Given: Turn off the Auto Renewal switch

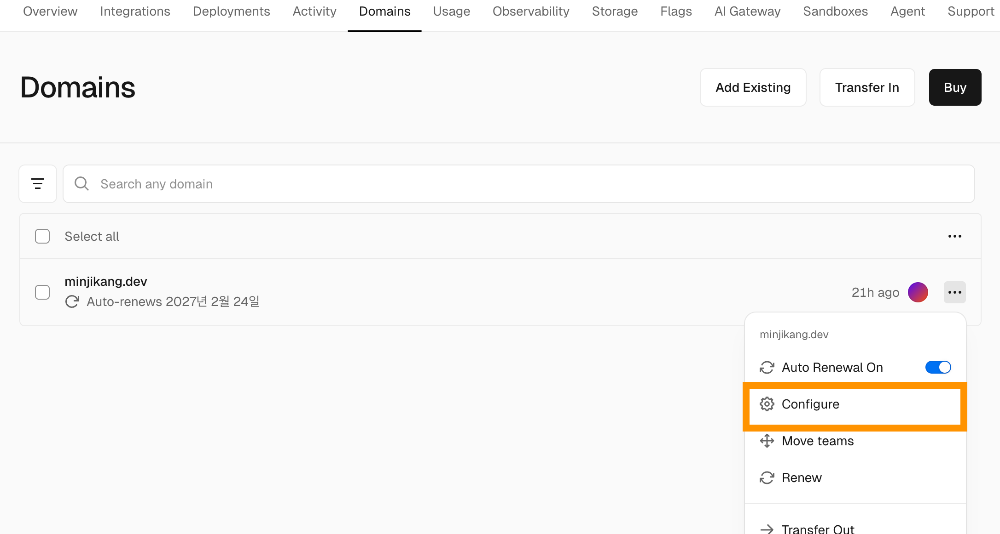Looking at the screenshot, I should click(x=938, y=367).
